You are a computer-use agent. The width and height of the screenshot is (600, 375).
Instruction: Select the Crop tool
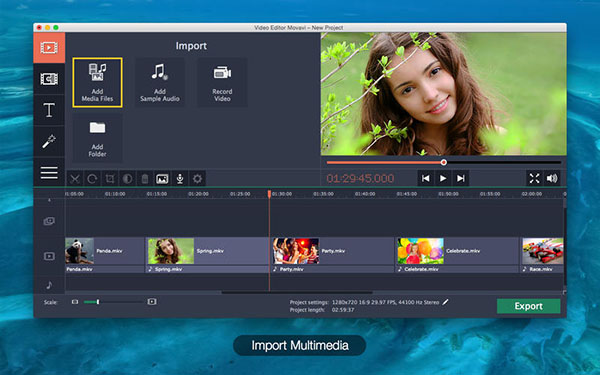(x=110, y=179)
